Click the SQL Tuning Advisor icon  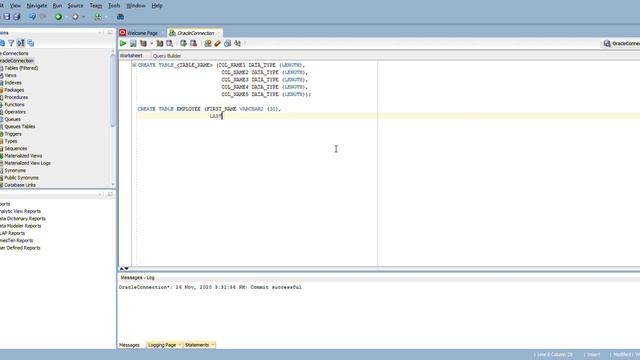tap(169, 43)
